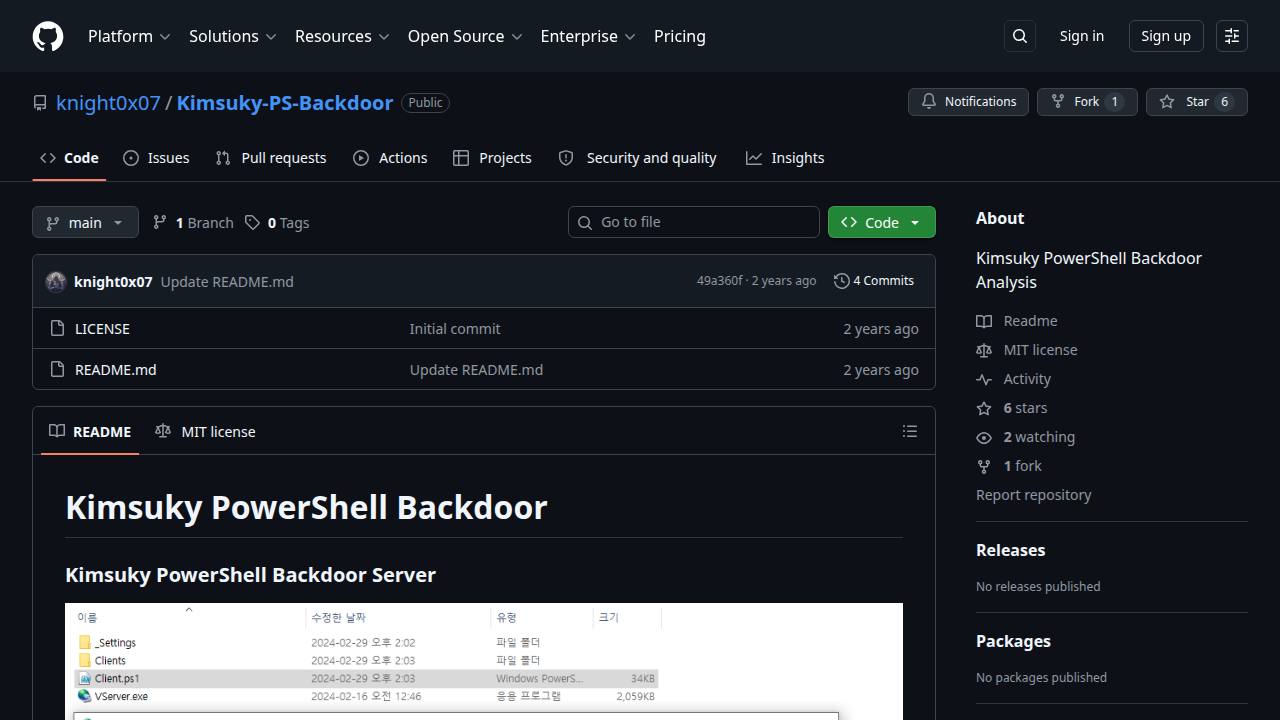Viewport: 1280px width, 720px height.
Task: Open the LICENSE file
Action: click(x=102, y=329)
